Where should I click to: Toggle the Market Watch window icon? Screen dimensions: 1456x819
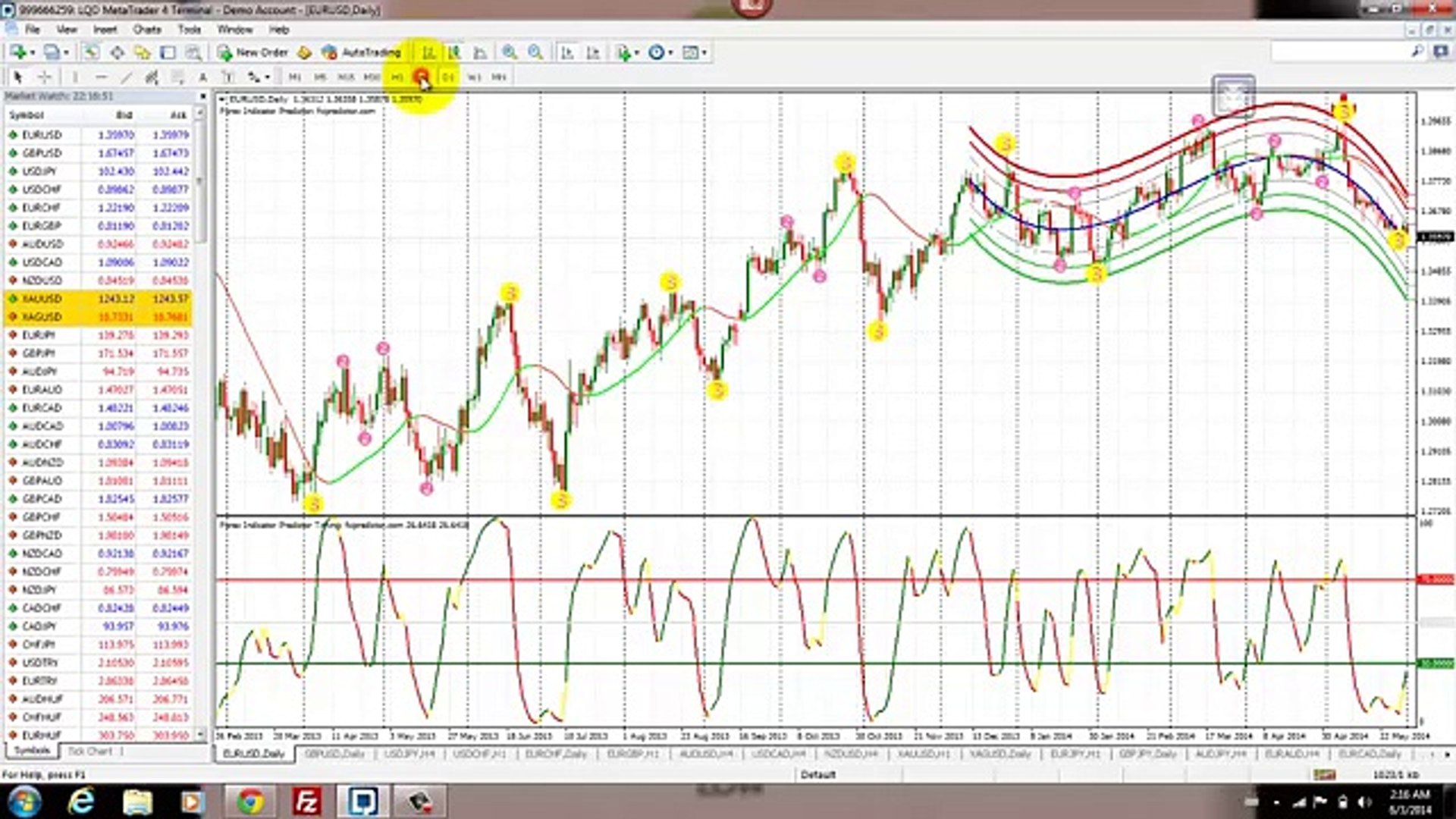pyautogui.click(x=91, y=52)
